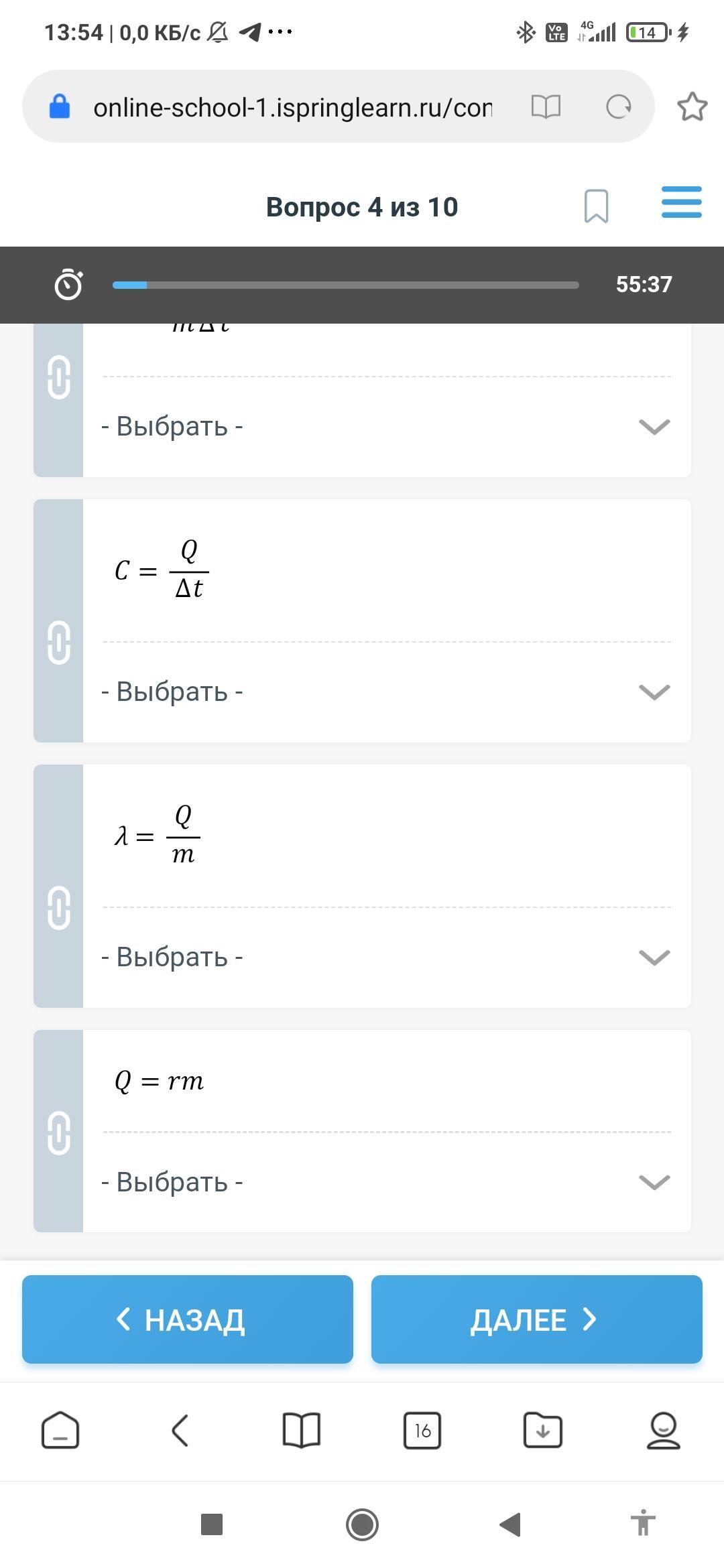Click the quiz timer progress bar
Image resolution: width=724 pixels, height=1568 pixels.
(345, 285)
